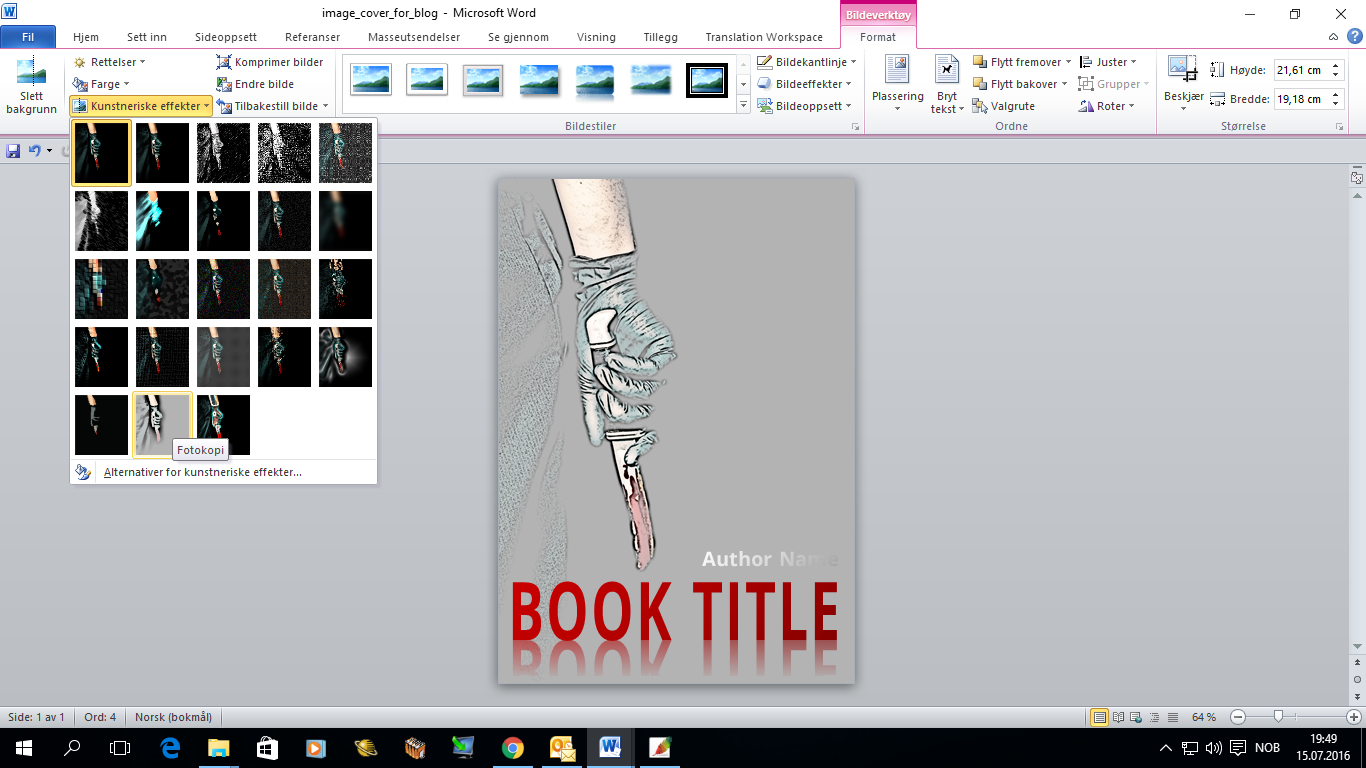Click the Save icon in quick access toolbar
The height and width of the screenshot is (768, 1366).
(13, 151)
